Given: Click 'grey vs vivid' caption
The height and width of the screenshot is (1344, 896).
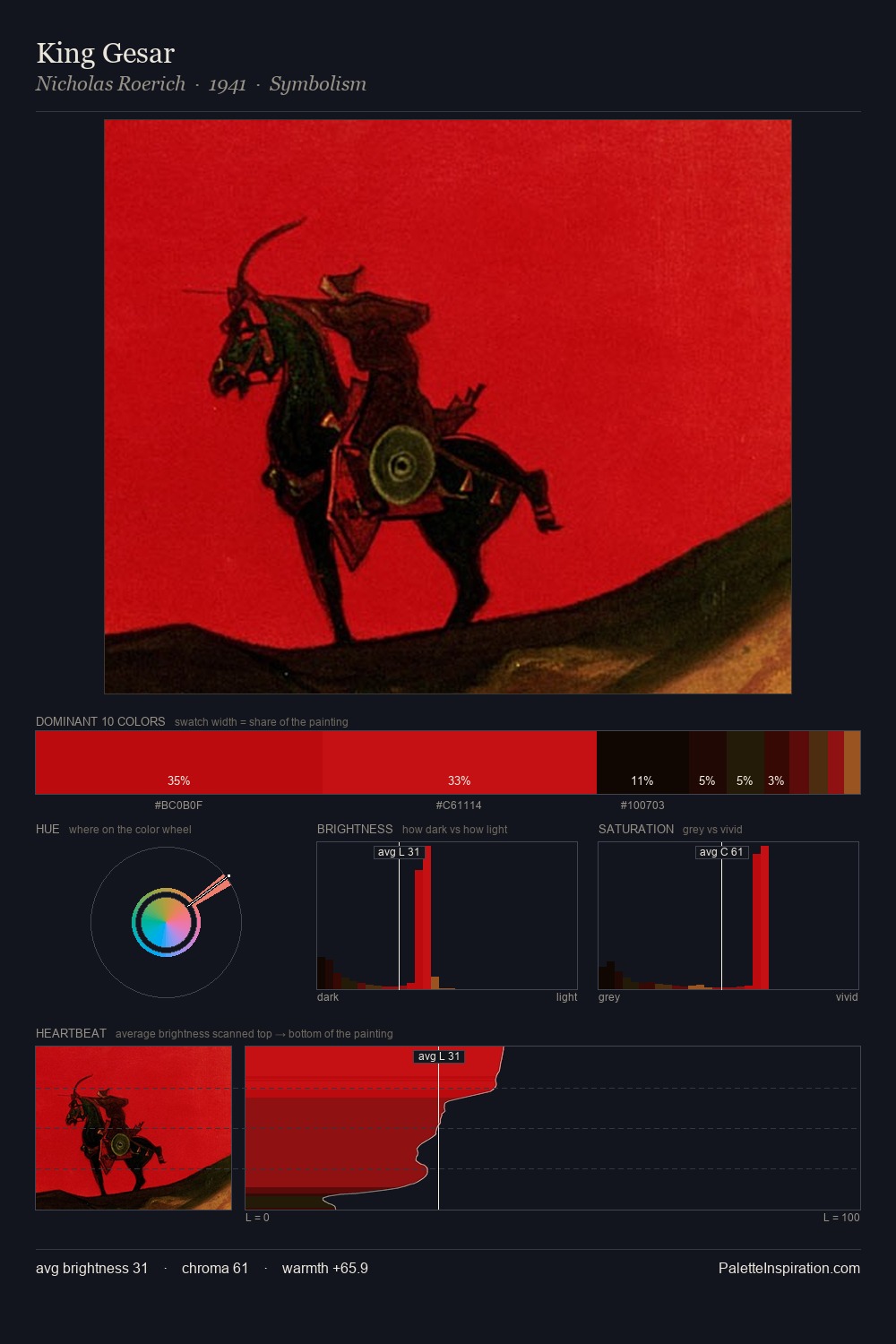Looking at the screenshot, I should click(x=712, y=830).
